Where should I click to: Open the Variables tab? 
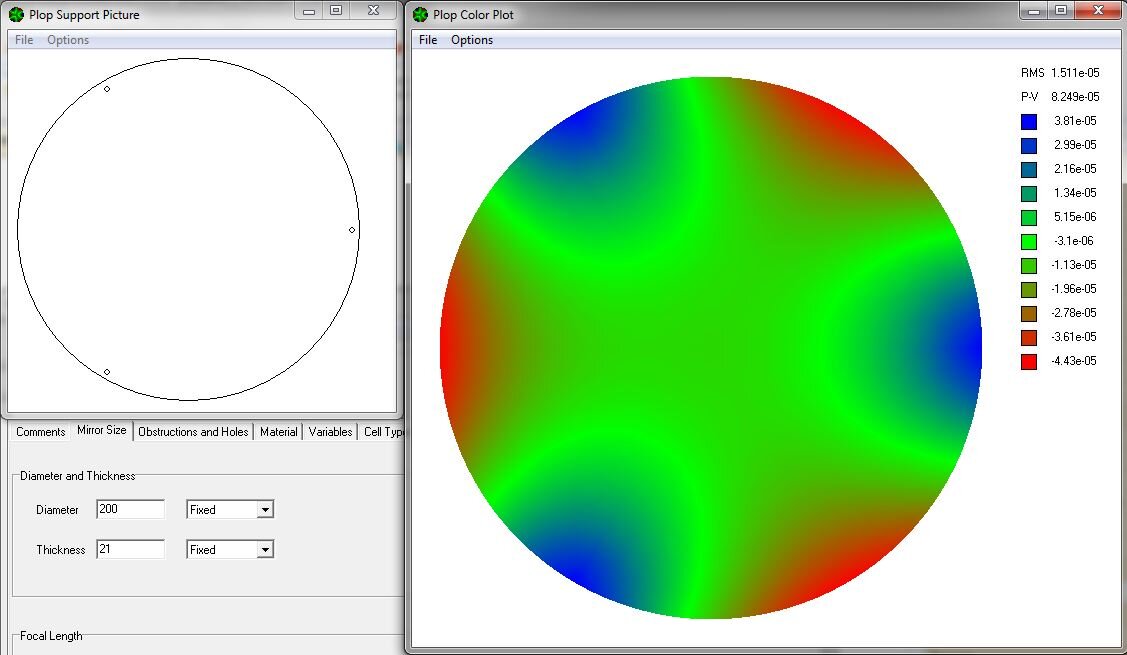click(330, 431)
